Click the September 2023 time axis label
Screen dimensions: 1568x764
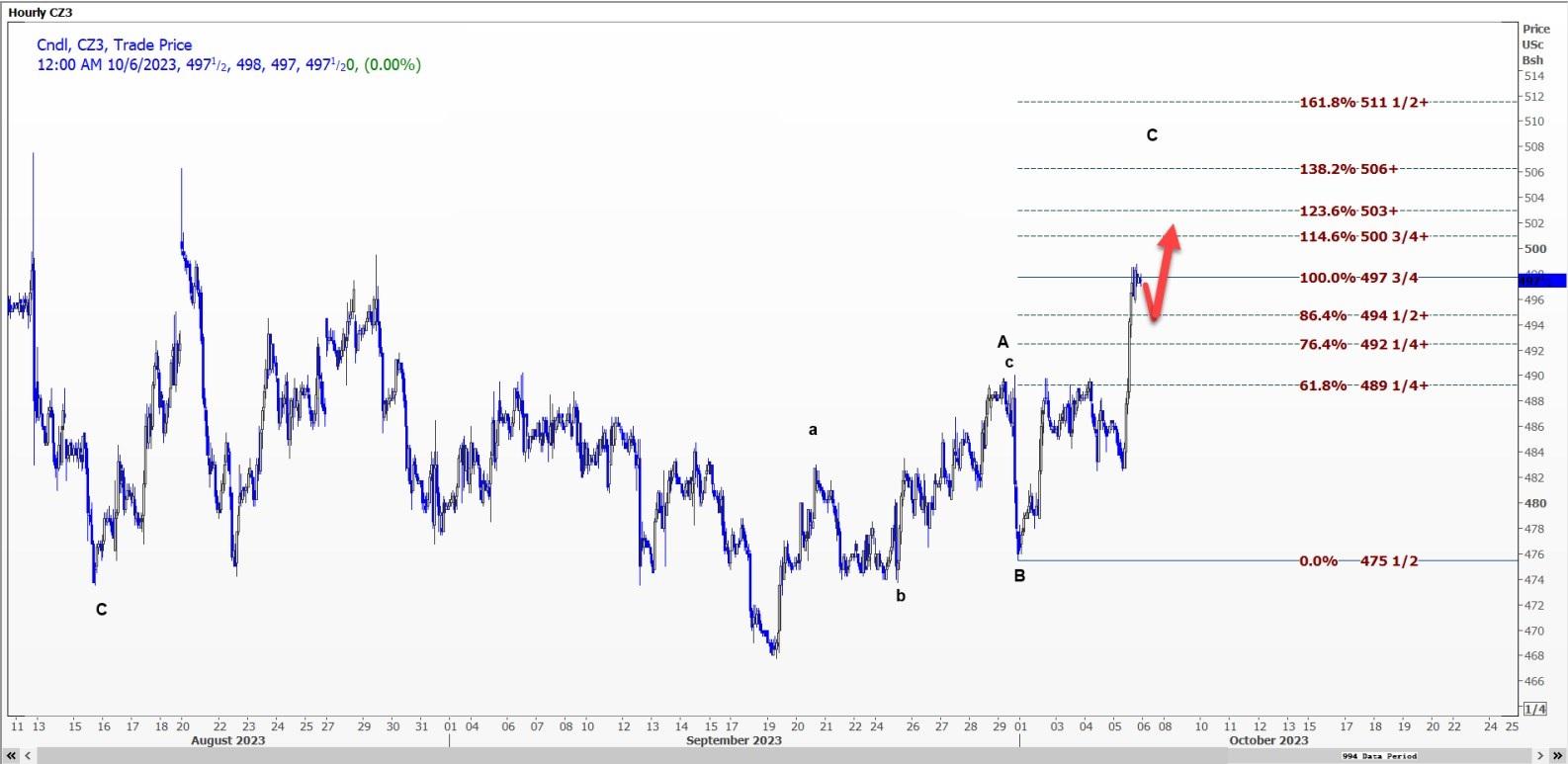pos(734,740)
